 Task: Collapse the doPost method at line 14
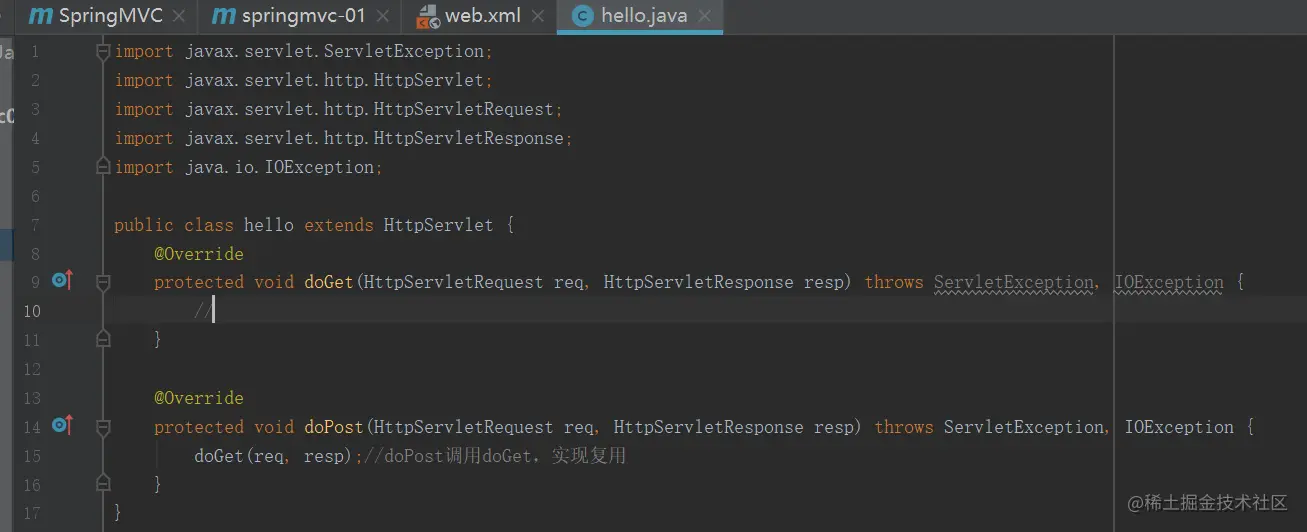coord(102,428)
